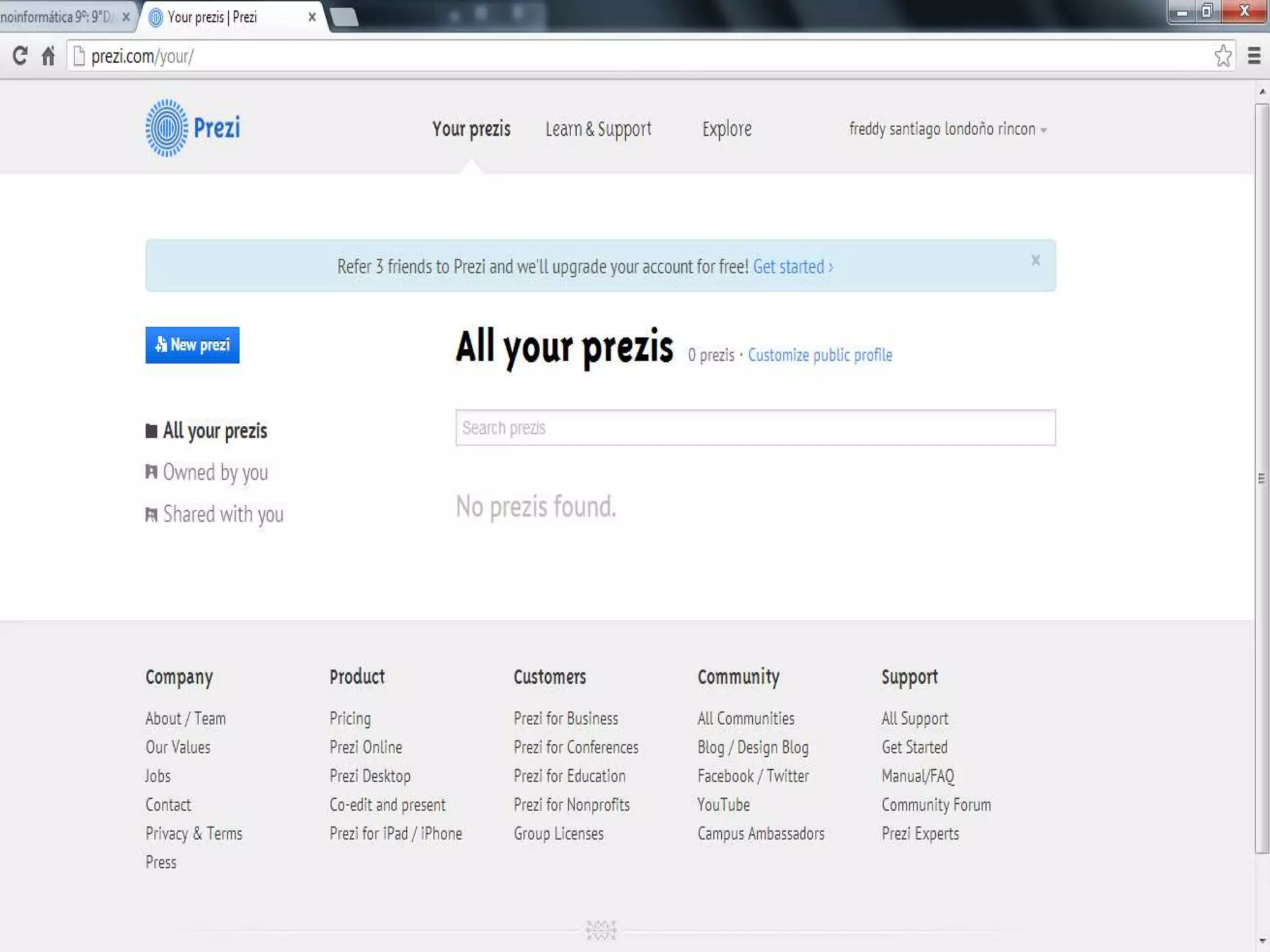
Task: Click the Prezi logo icon
Action: [166, 128]
